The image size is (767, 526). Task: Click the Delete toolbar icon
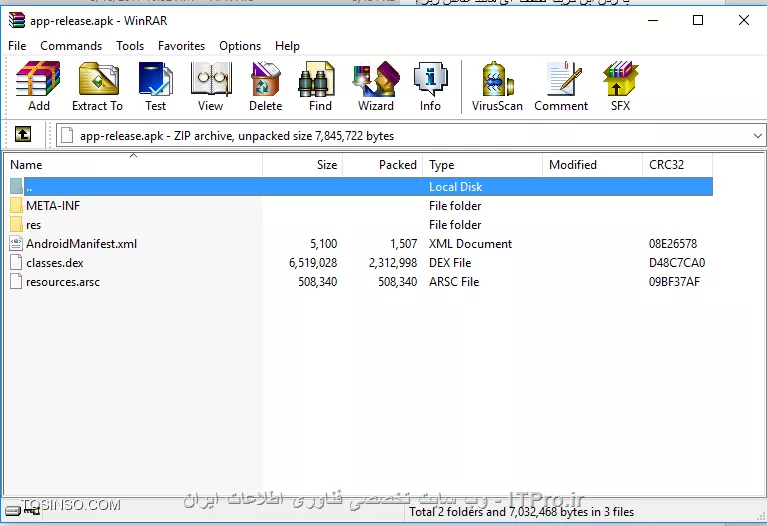click(266, 86)
